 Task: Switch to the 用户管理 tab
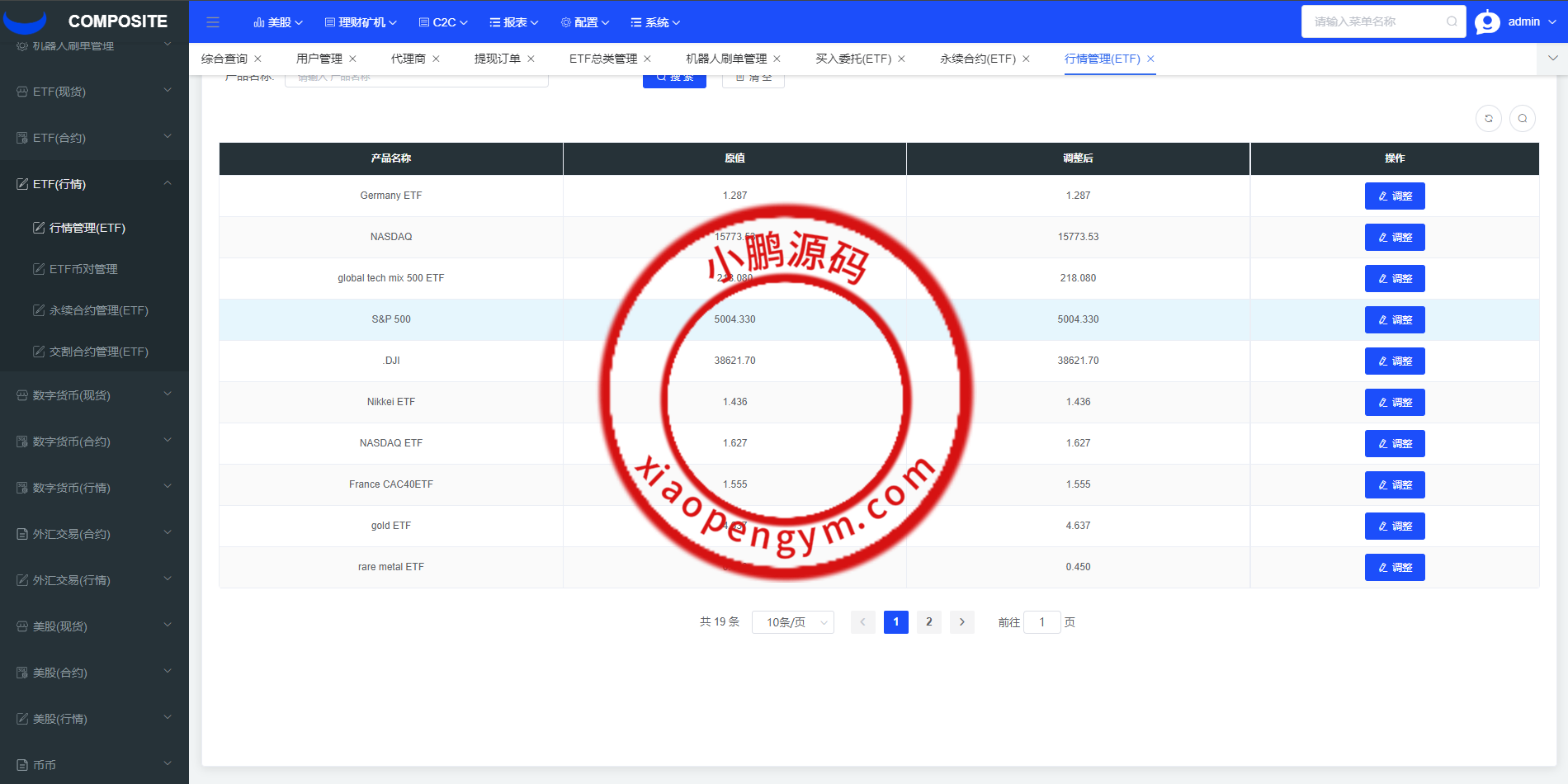click(x=319, y=59)
